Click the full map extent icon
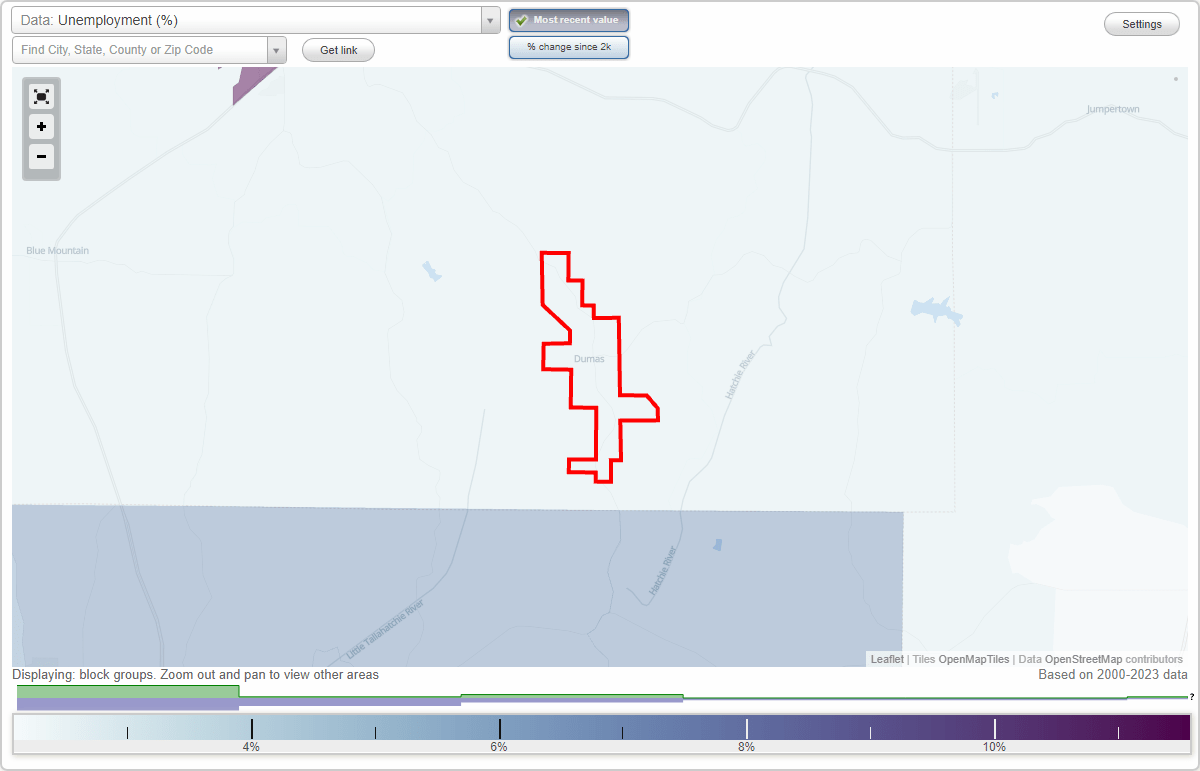The image size is (1200, 771). [x=41, y=96]
